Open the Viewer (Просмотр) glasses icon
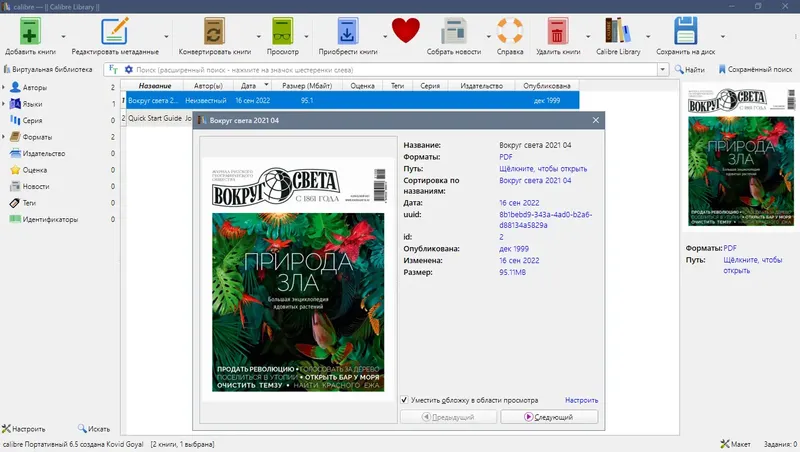 (x=282, y=31)
